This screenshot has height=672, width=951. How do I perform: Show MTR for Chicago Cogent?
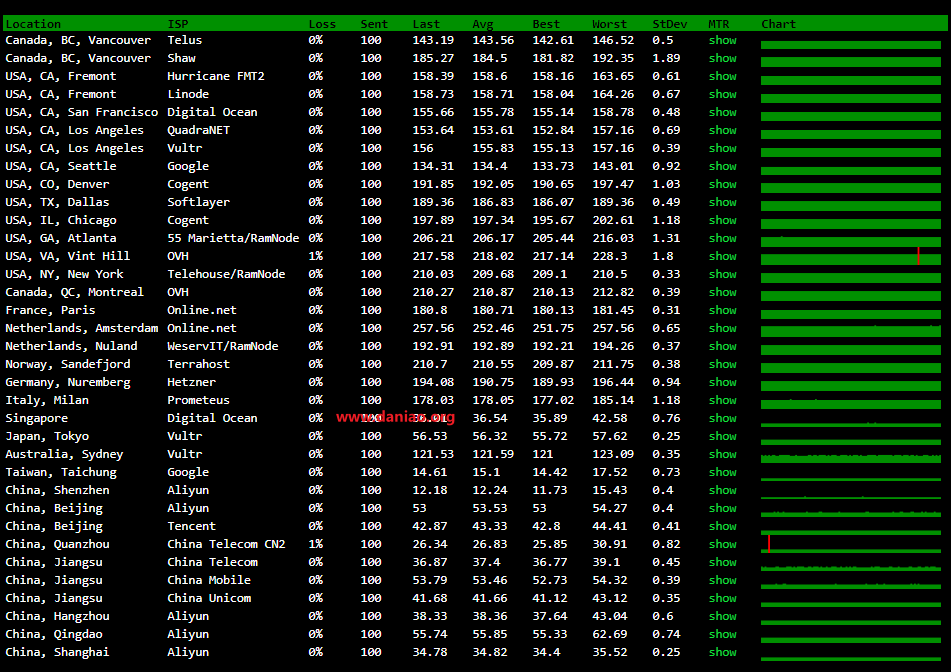pos(722,220)
